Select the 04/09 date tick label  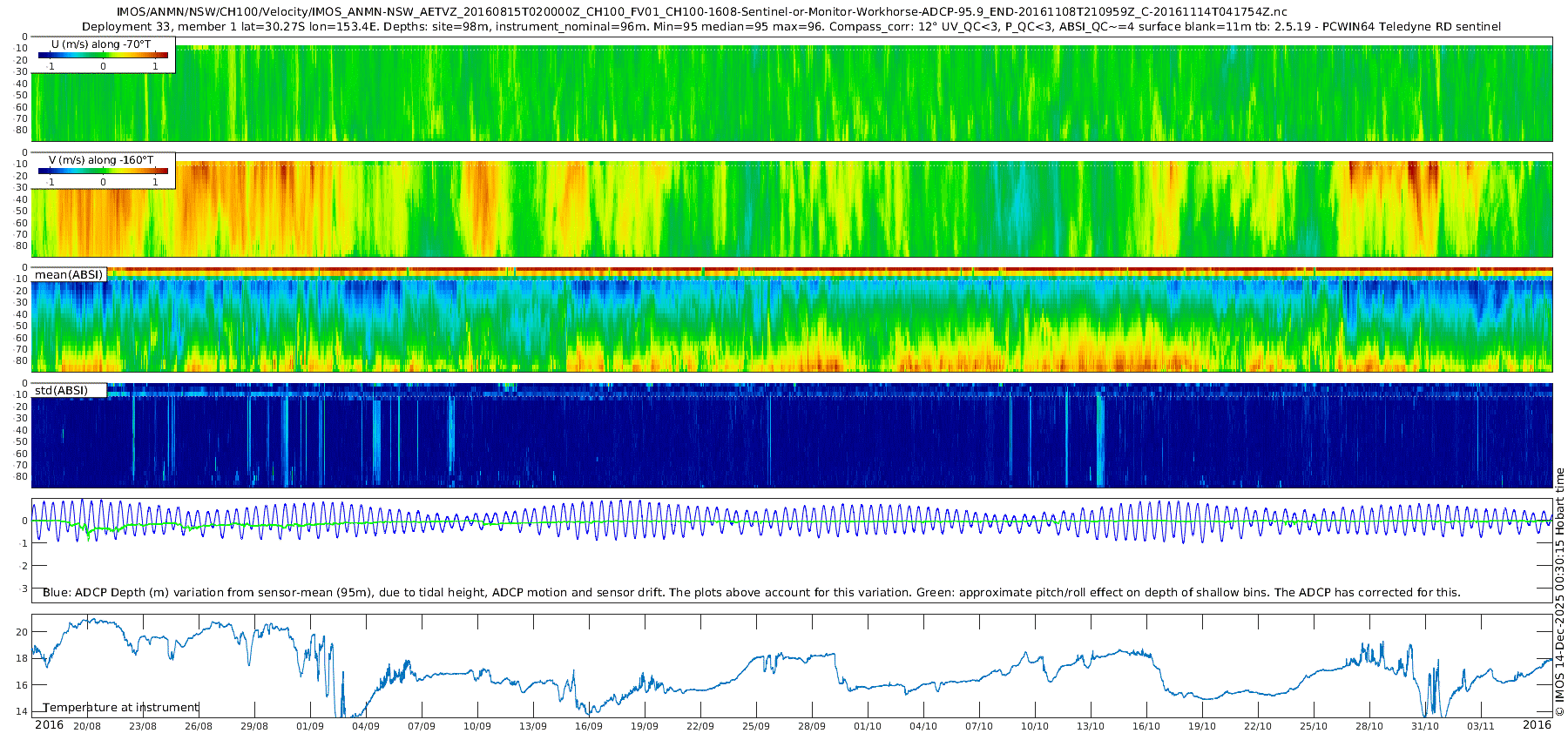[366, 726]
